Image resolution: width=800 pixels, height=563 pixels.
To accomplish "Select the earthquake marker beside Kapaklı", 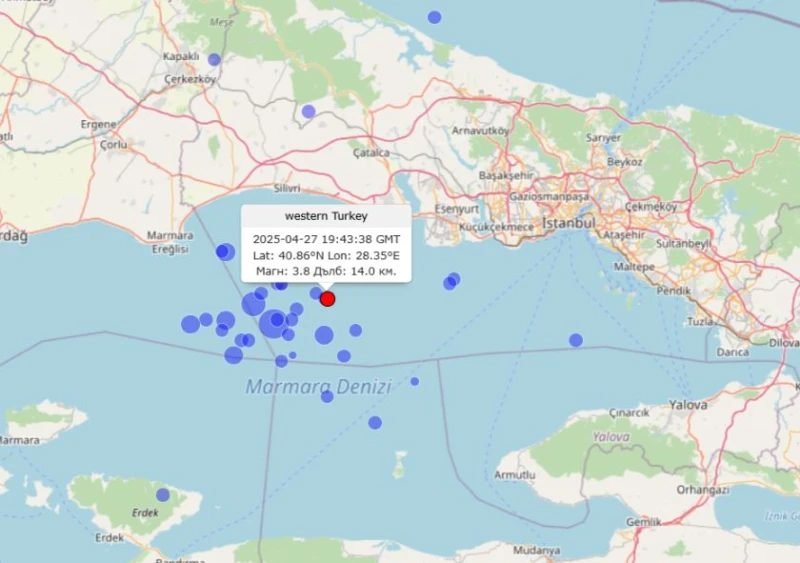I will [x=214, y=60].
